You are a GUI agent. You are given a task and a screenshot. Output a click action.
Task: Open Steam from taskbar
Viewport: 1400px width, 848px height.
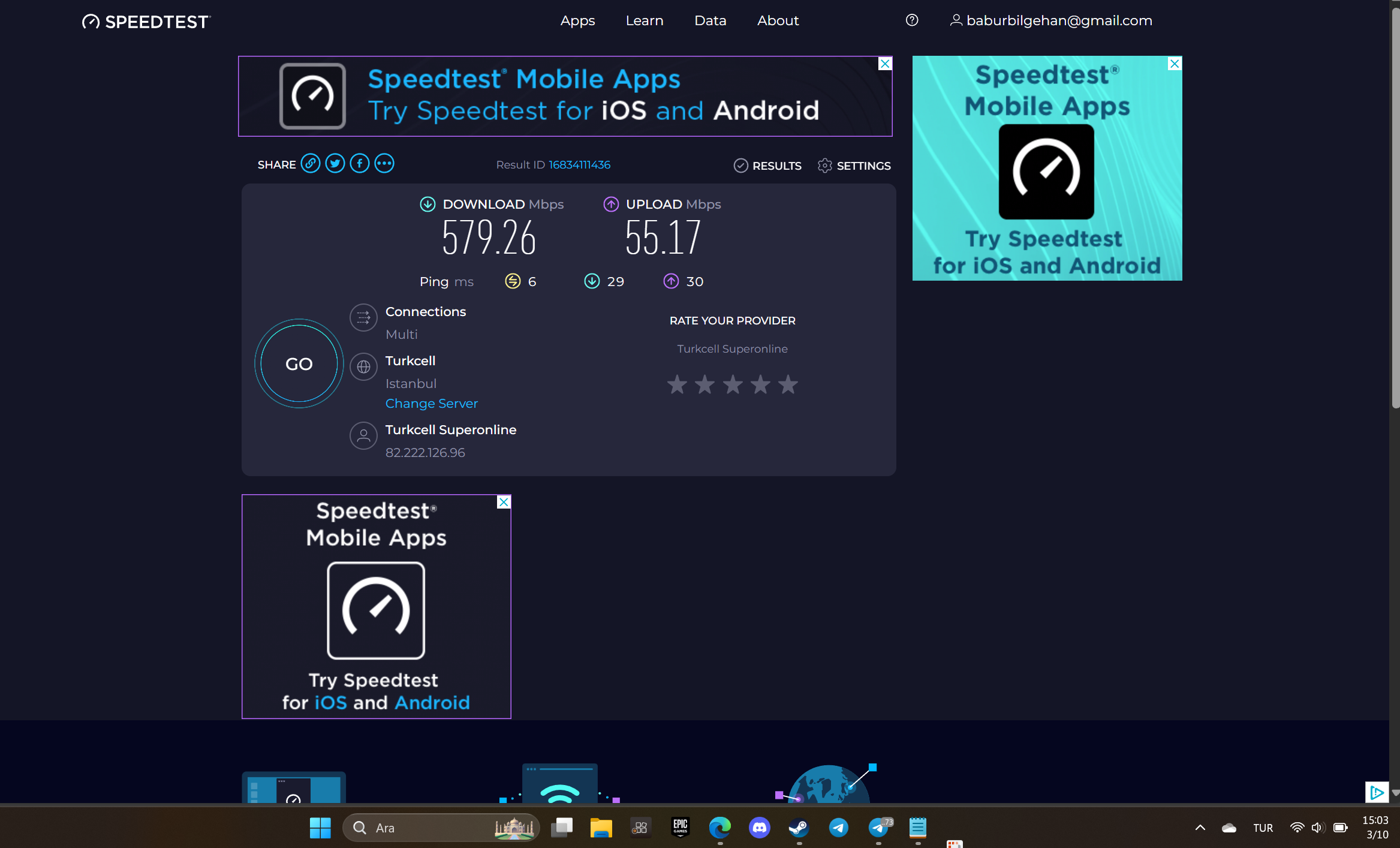[x=799, y=828]
